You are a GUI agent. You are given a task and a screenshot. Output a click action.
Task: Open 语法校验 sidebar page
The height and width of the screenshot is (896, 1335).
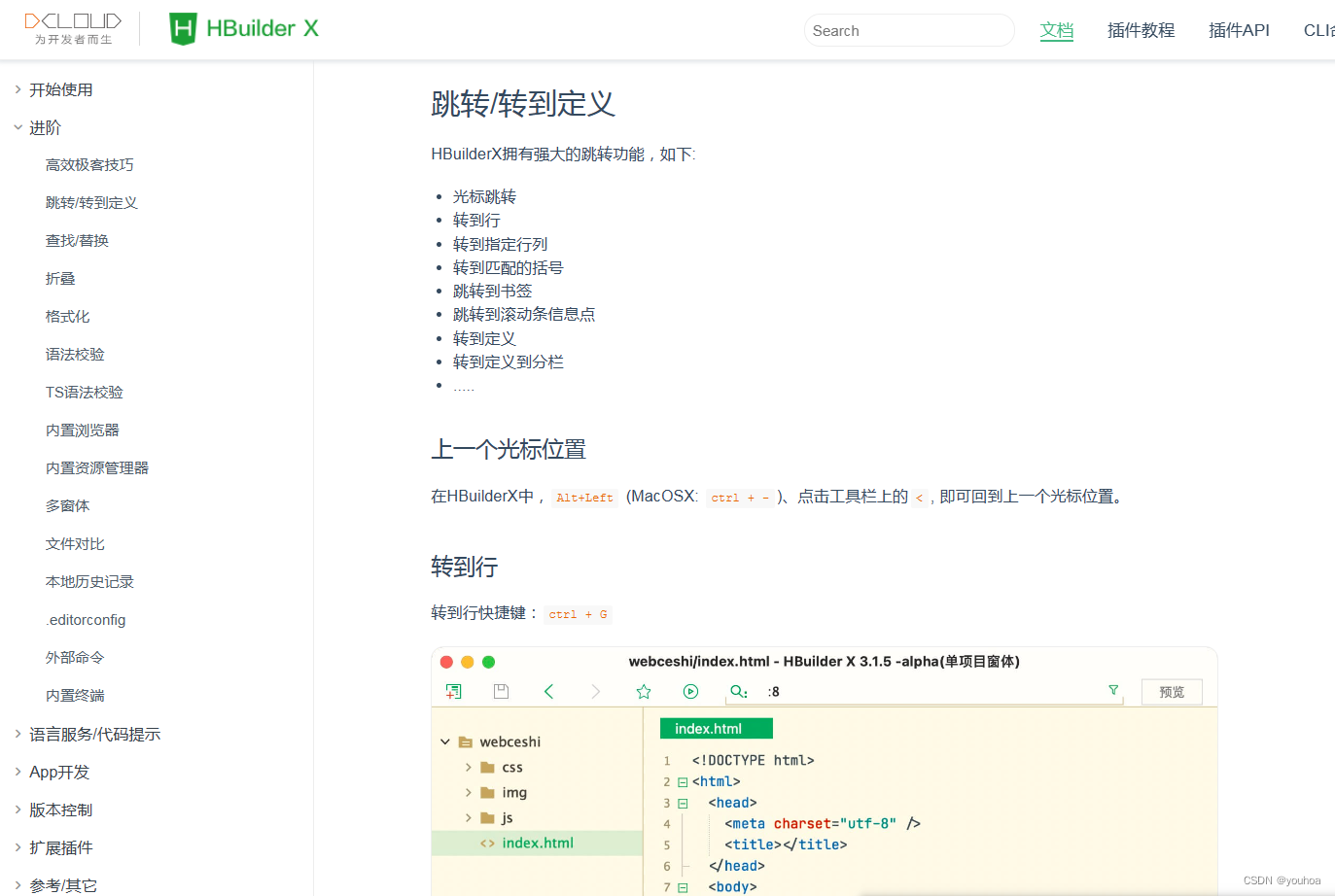tap(75, 355)
